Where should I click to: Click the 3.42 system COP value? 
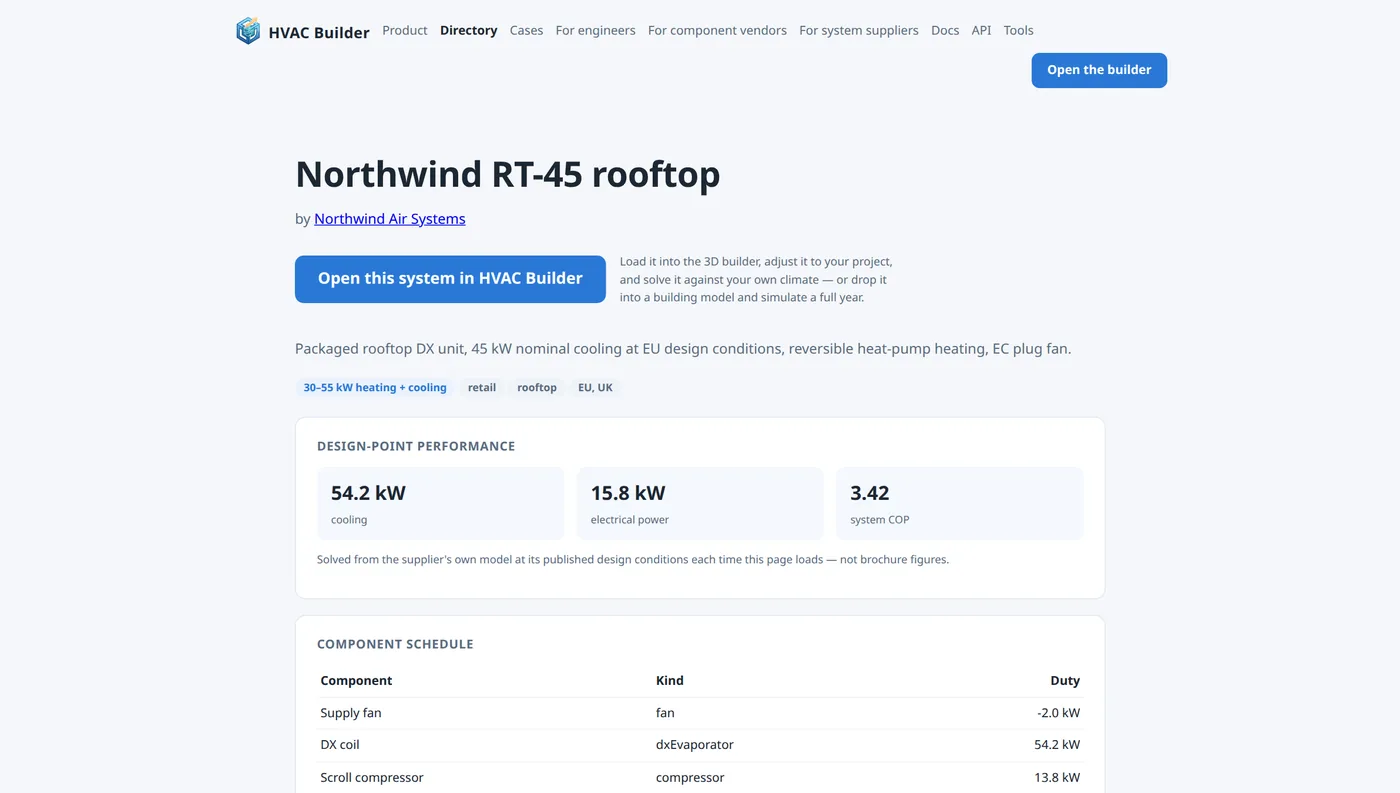[870, 493]
